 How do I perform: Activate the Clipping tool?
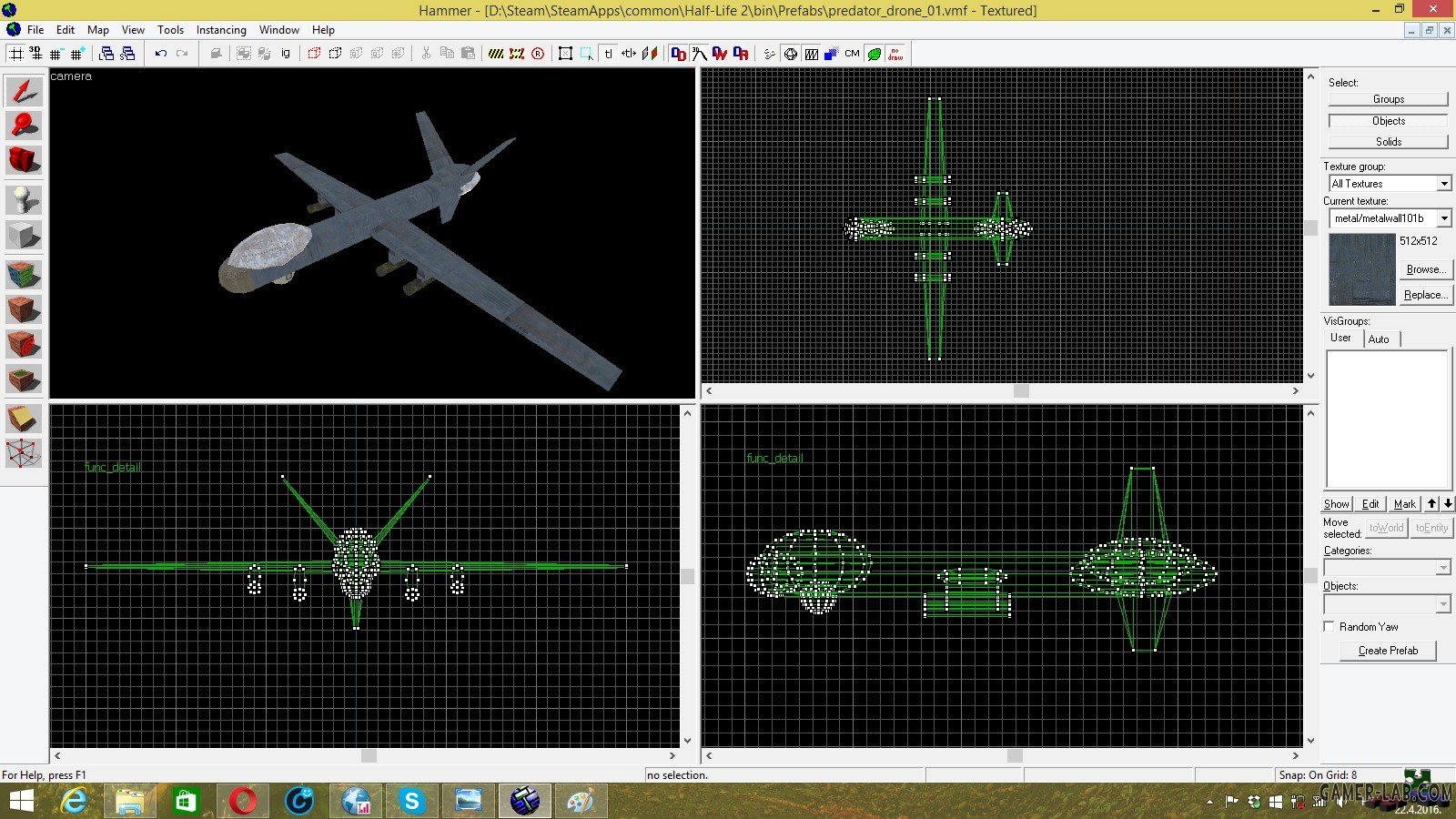tap(25, 419)
